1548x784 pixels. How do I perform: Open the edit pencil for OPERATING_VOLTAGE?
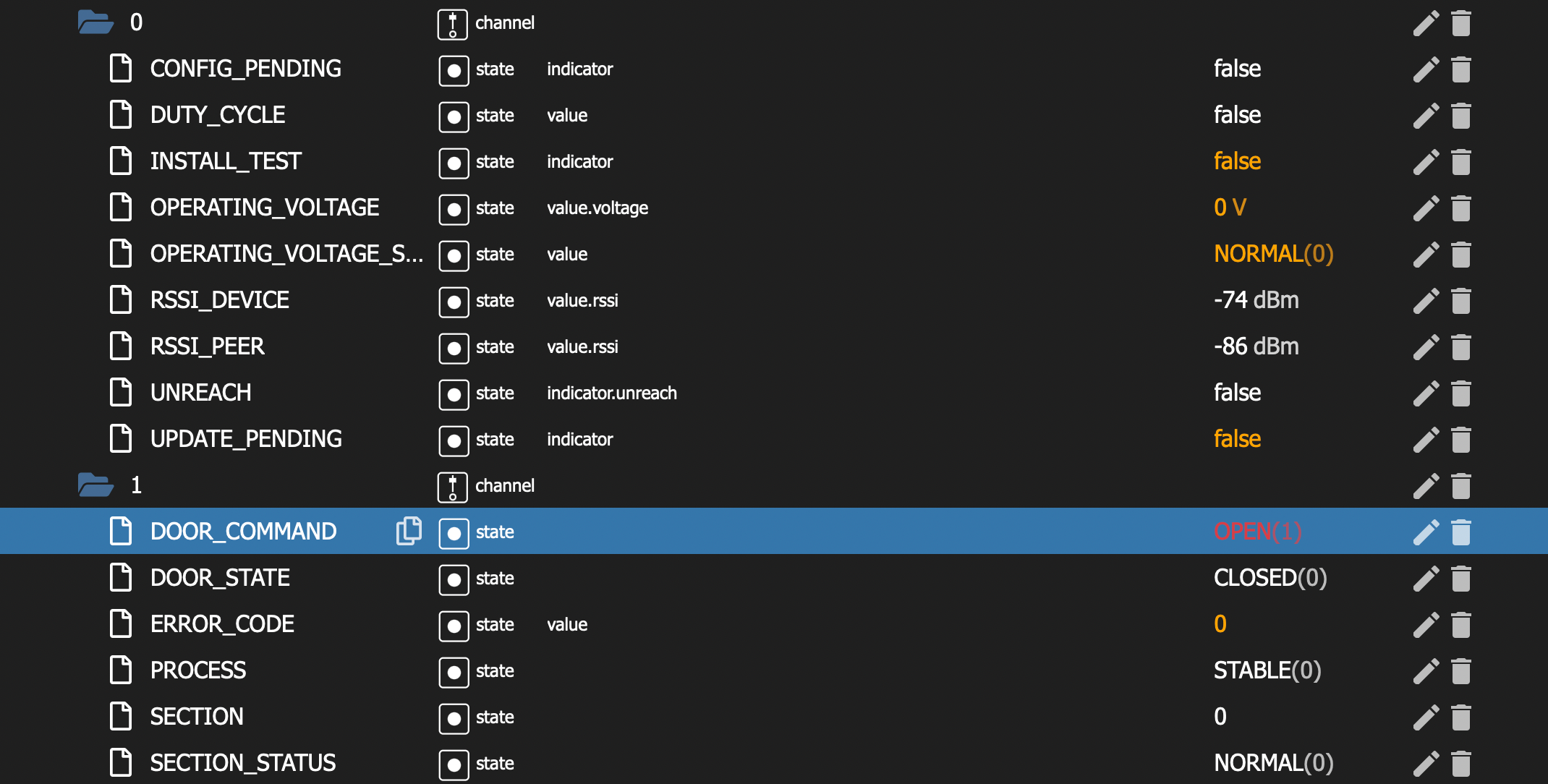tap(1425, 208)
